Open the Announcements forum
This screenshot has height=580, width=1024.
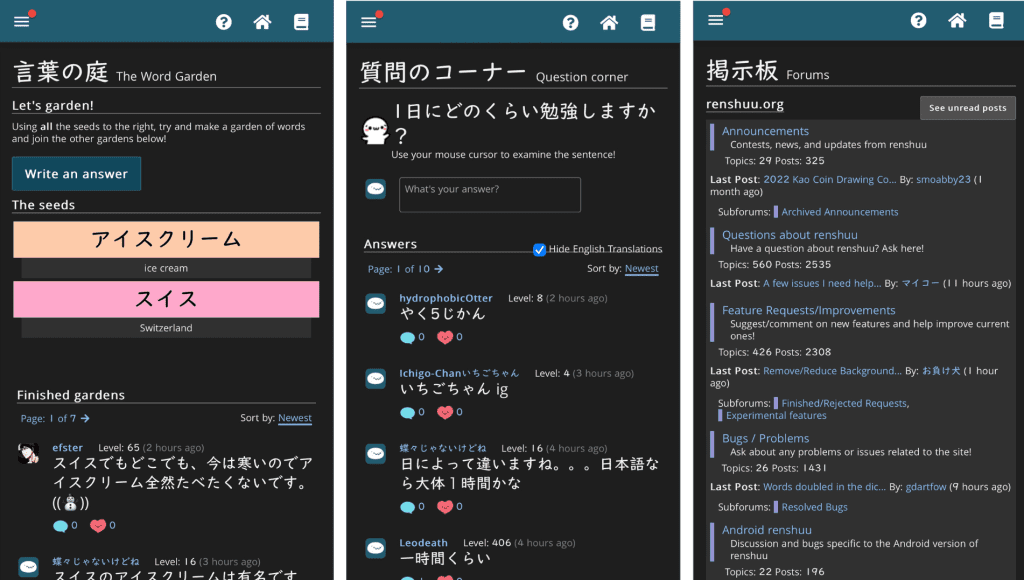765,130
